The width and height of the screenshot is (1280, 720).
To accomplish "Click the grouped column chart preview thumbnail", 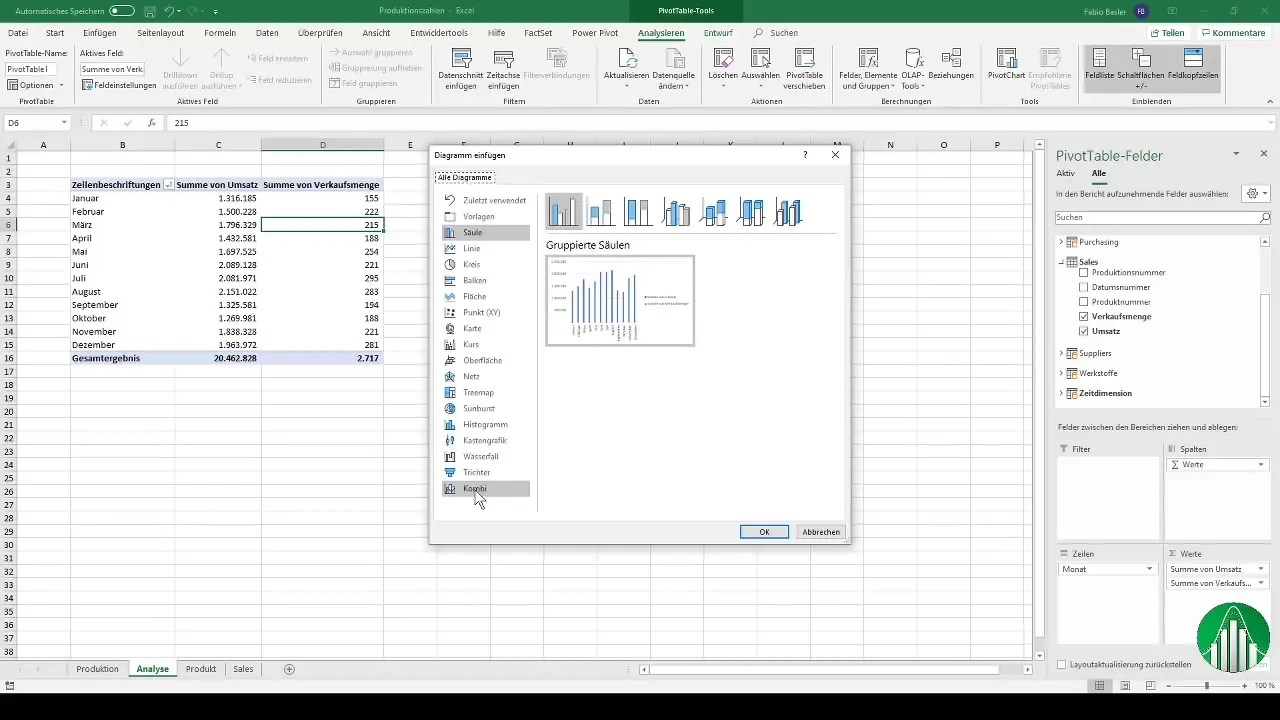I will click(x=620, y=300).
